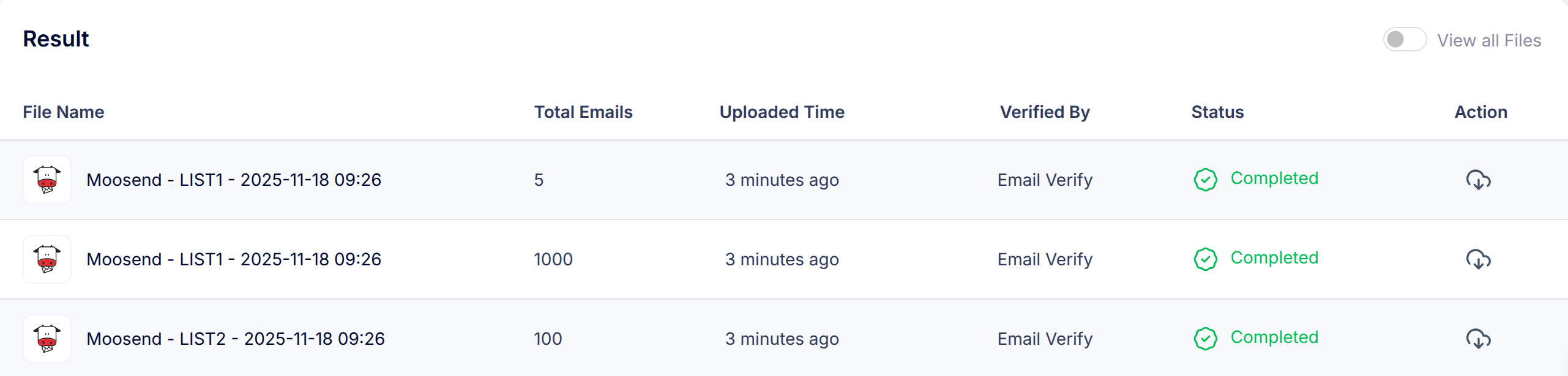Sort by Total Emails column header
Viewport: 1568px width, 376px height.
tap(583, 112)
